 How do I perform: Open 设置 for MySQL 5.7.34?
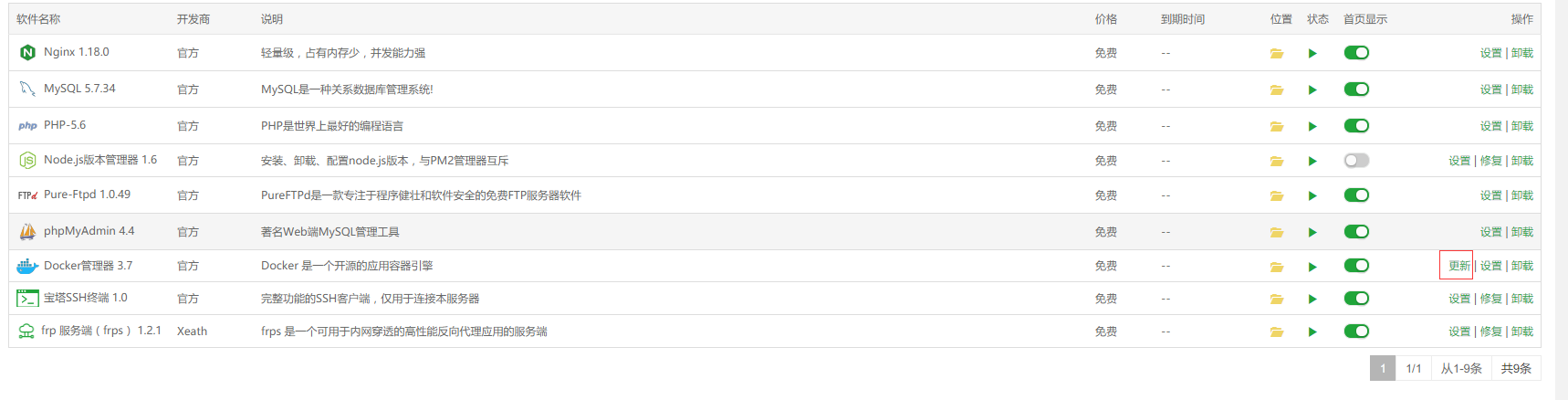click(x=1490, y=89)
